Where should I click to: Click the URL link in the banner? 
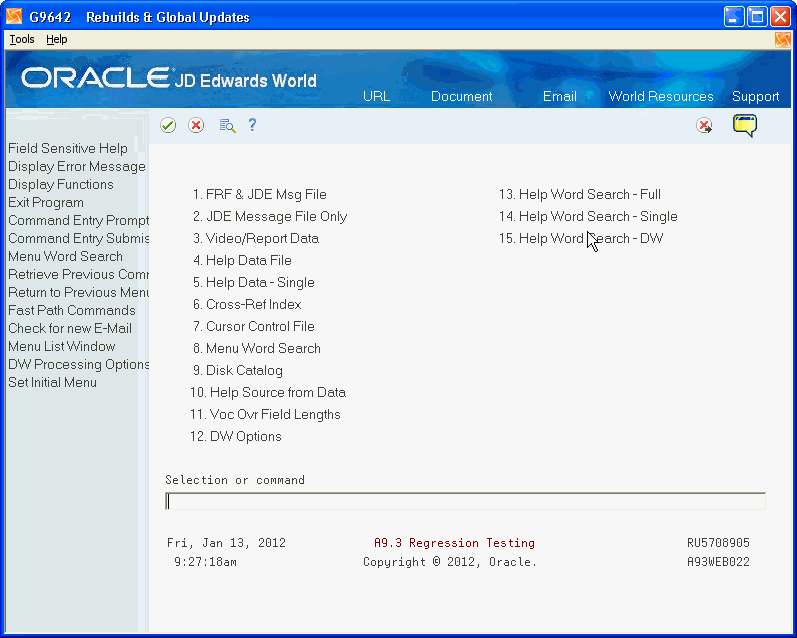[x=376, y=97]
